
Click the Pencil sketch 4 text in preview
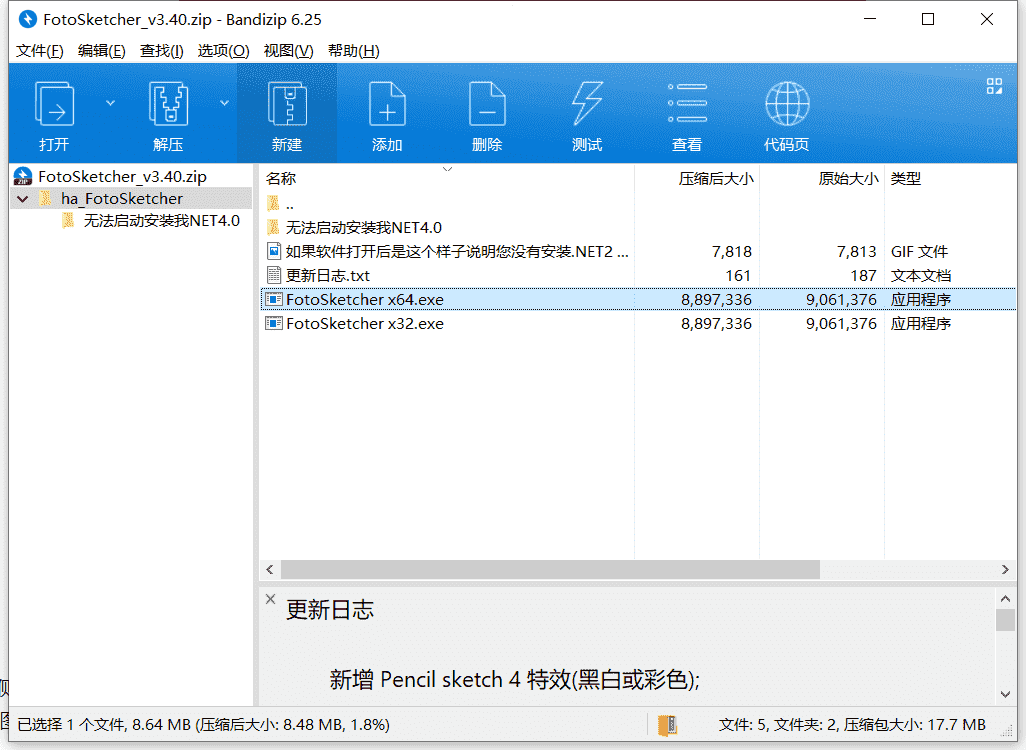coord(450,680)
